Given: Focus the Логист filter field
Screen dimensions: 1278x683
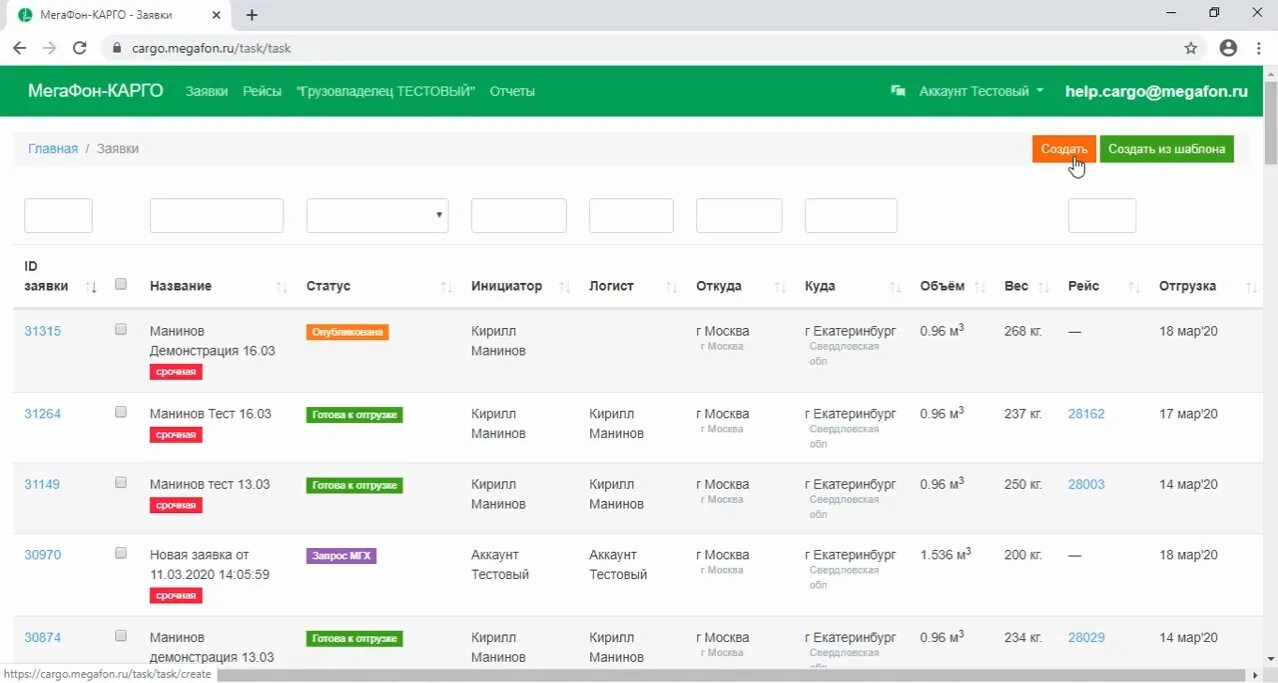Looking at the screenshot, I should click(x=631, y=215).
